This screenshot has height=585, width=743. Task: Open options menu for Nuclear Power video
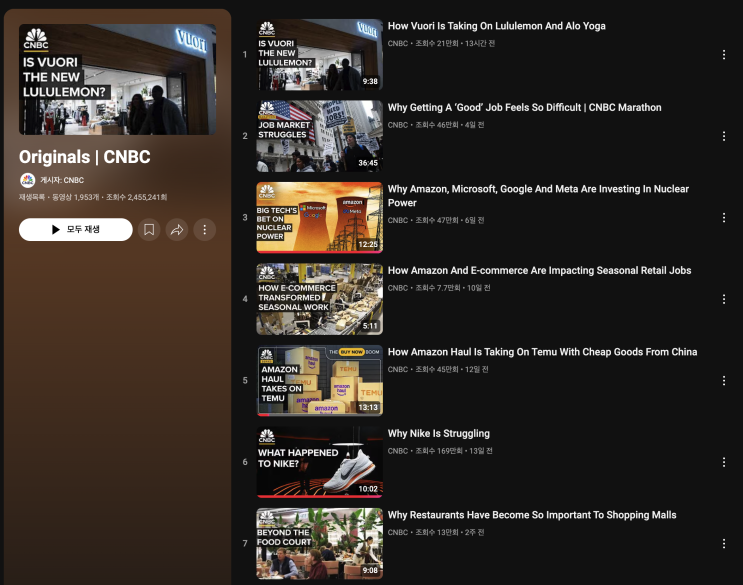724,217
